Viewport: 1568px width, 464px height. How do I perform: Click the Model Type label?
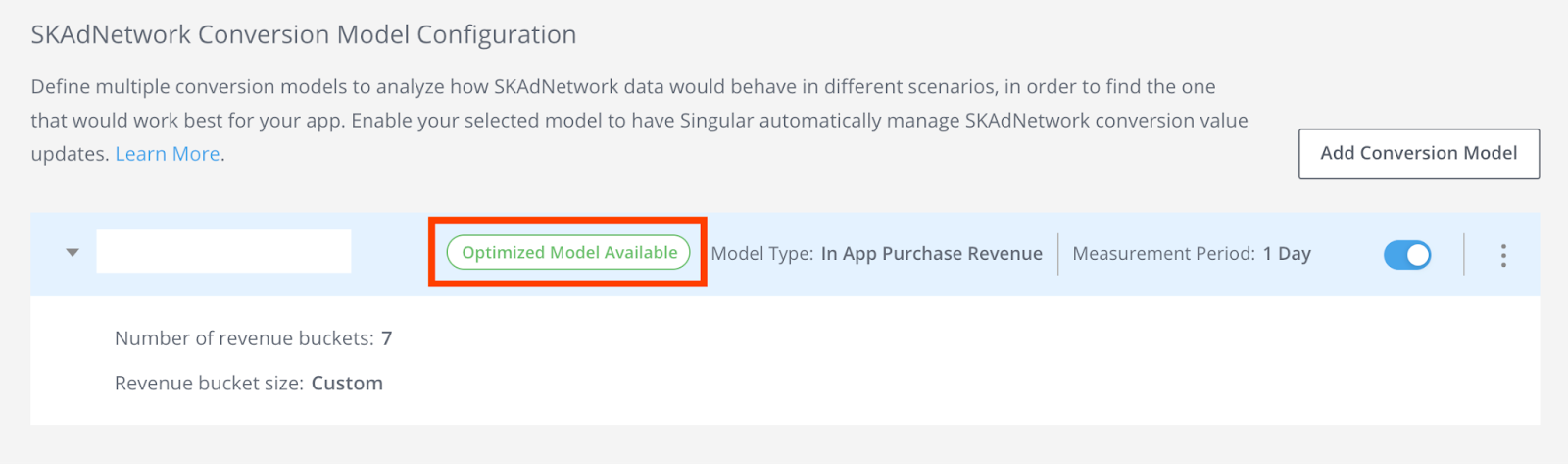(761, 254)
